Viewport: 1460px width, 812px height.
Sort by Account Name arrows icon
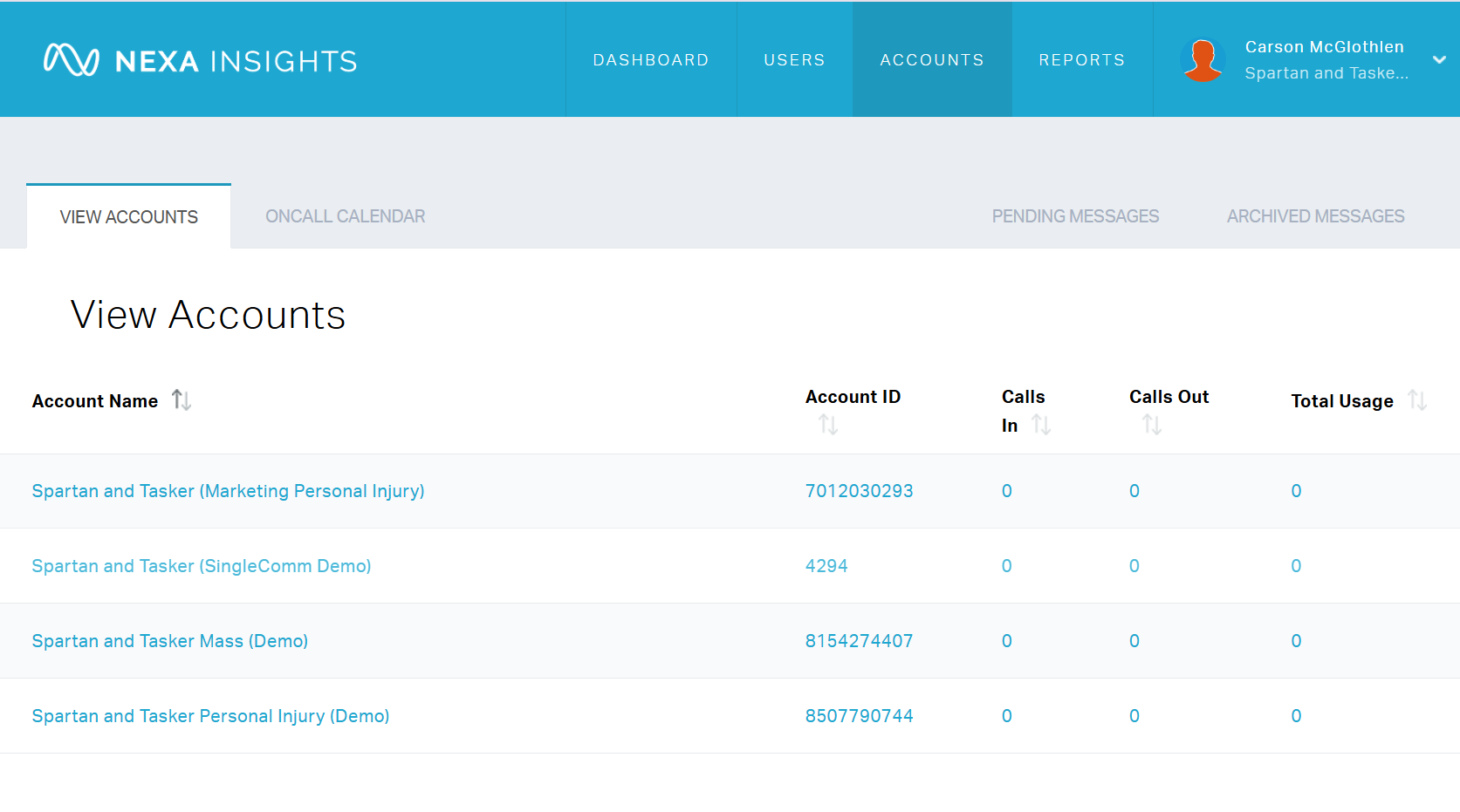click(x=182, y=399)
